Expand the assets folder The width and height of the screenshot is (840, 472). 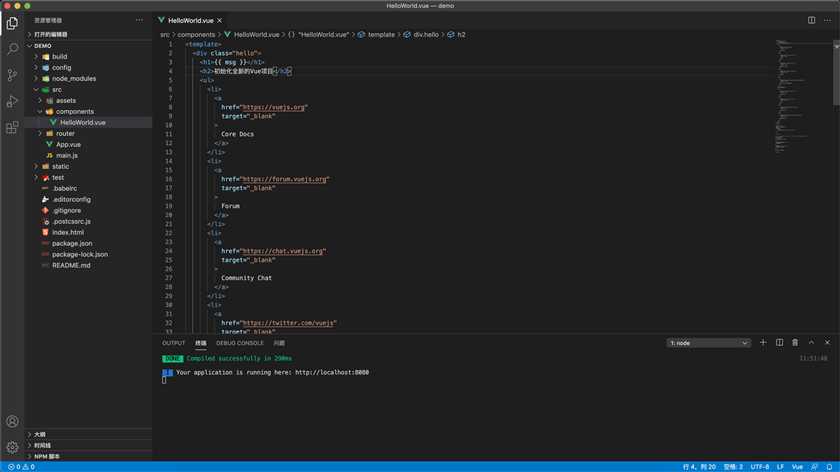pyautogui.click(x=65, y=100)
